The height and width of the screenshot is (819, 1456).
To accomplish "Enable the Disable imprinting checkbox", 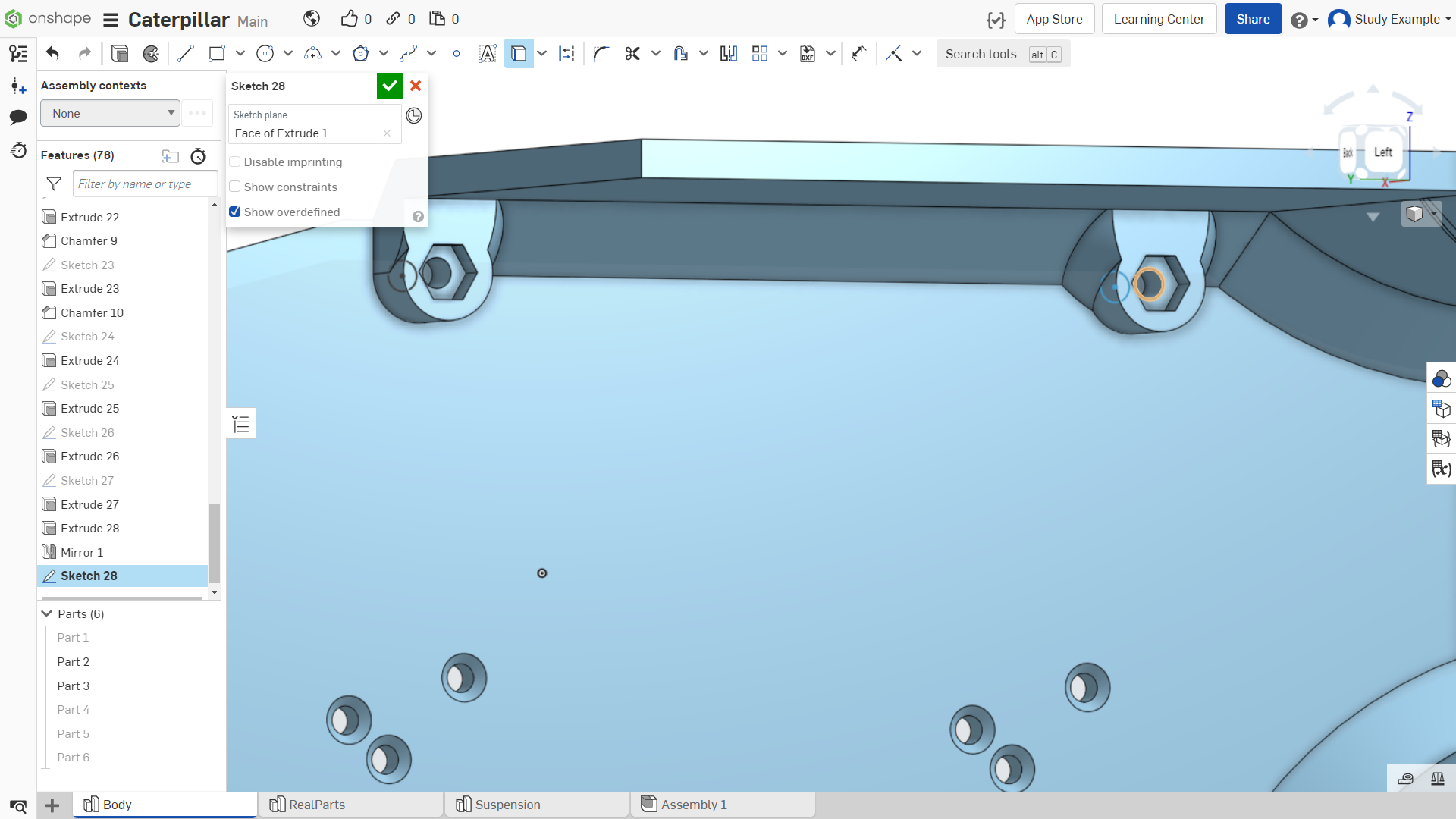I will [x=235, y=162].
